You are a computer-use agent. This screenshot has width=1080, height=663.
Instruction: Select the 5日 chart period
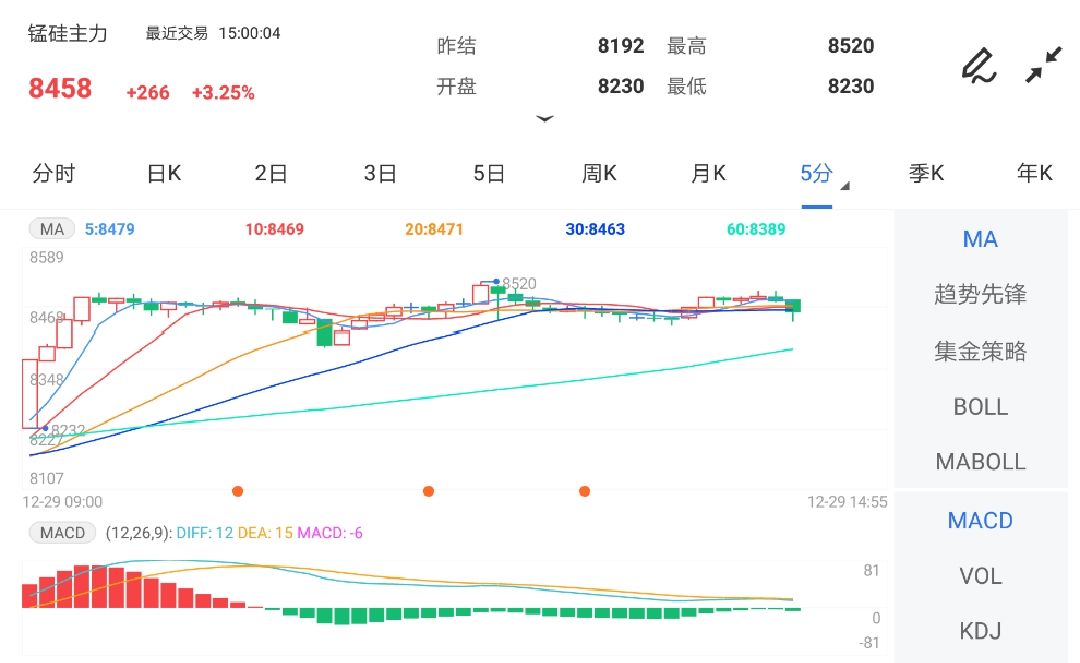pos(489,173)
